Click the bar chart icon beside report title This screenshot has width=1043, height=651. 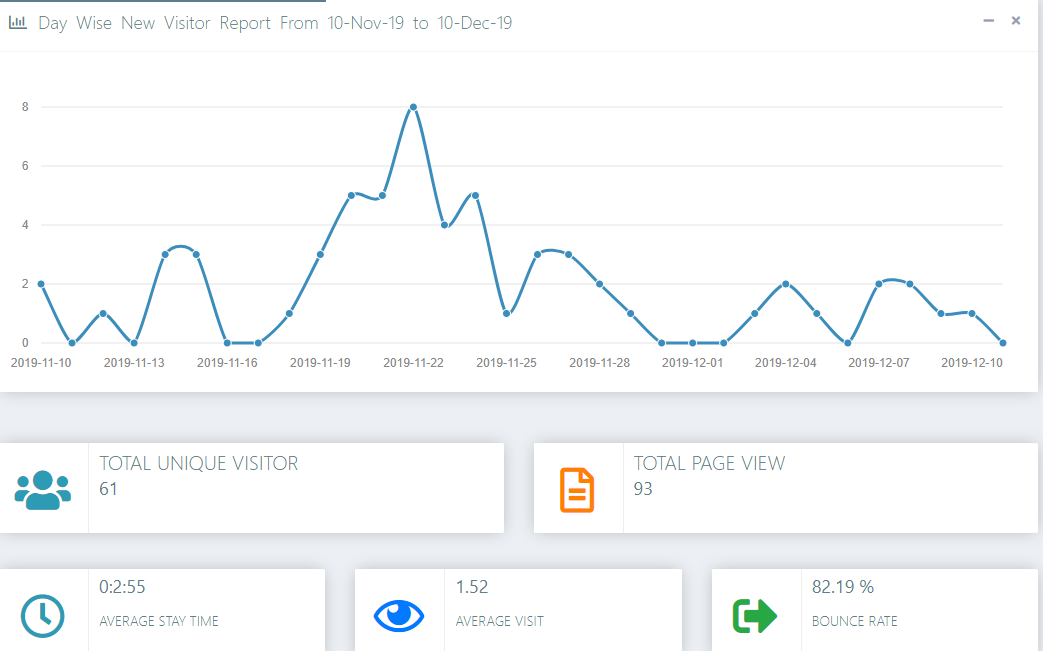[18, 23]
